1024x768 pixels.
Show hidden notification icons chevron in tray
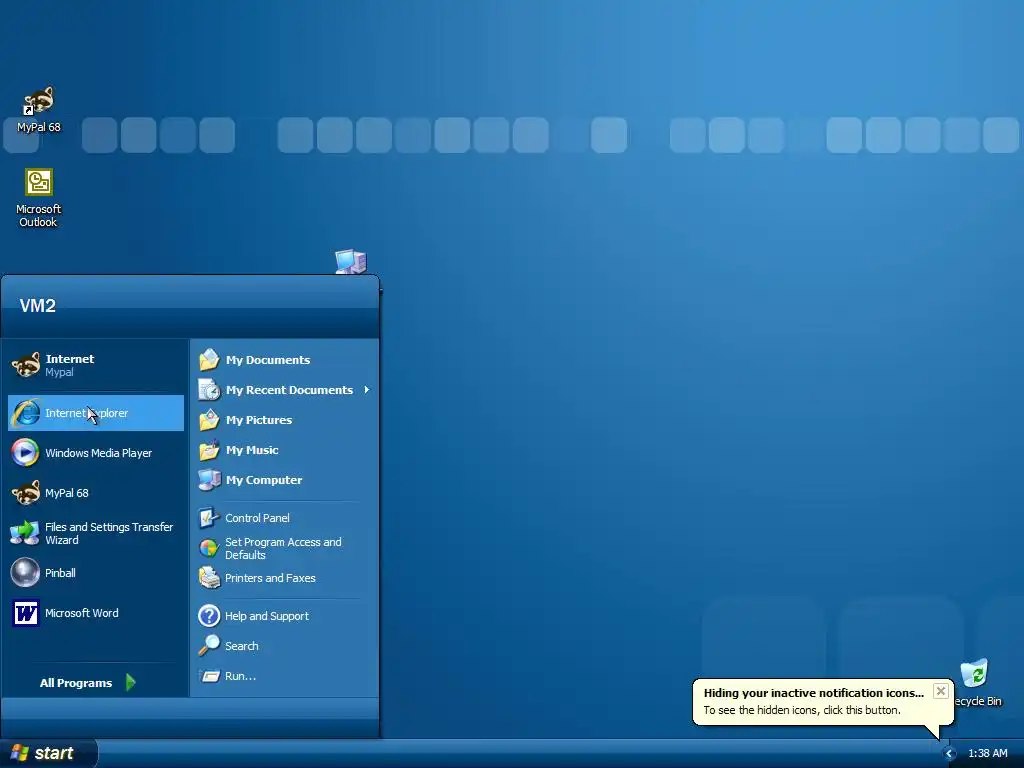pos(950,754)
